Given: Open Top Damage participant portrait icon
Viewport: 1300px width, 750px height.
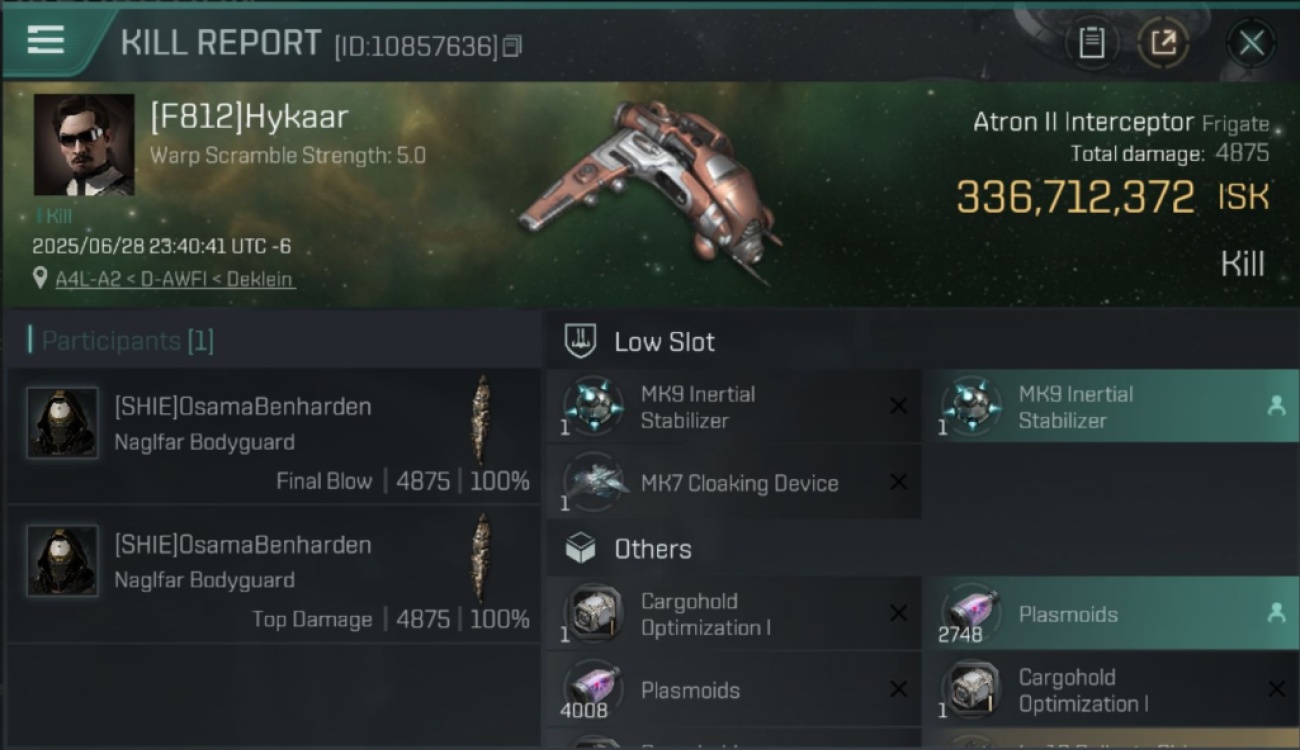Looking at the screenshot, I should [x=62, y=561].
